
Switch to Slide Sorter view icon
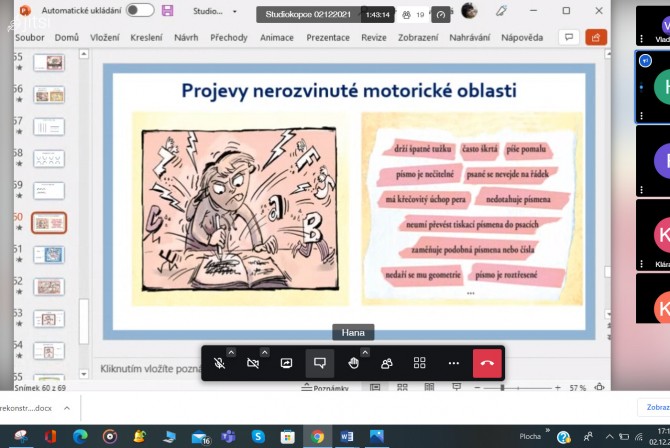click(402, 387)
